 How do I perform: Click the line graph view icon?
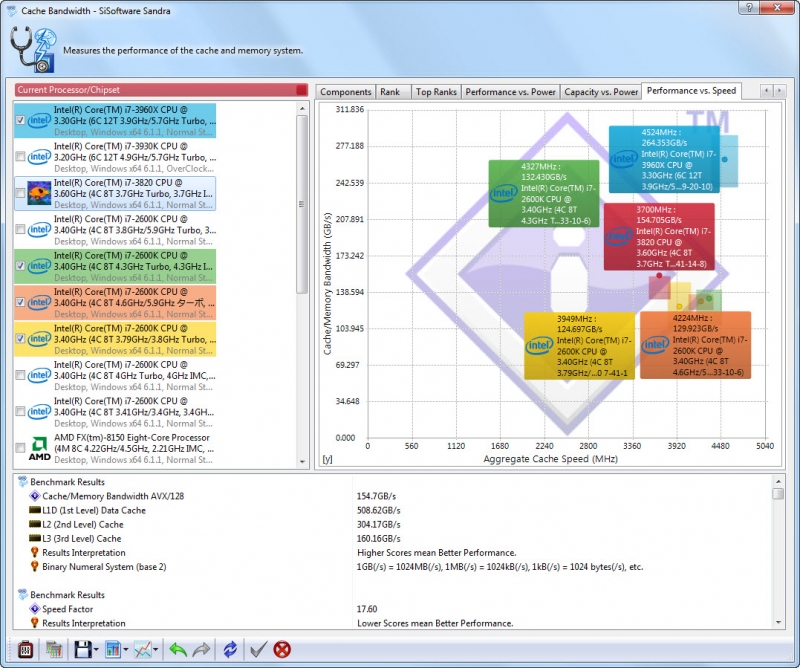[142, 650]
